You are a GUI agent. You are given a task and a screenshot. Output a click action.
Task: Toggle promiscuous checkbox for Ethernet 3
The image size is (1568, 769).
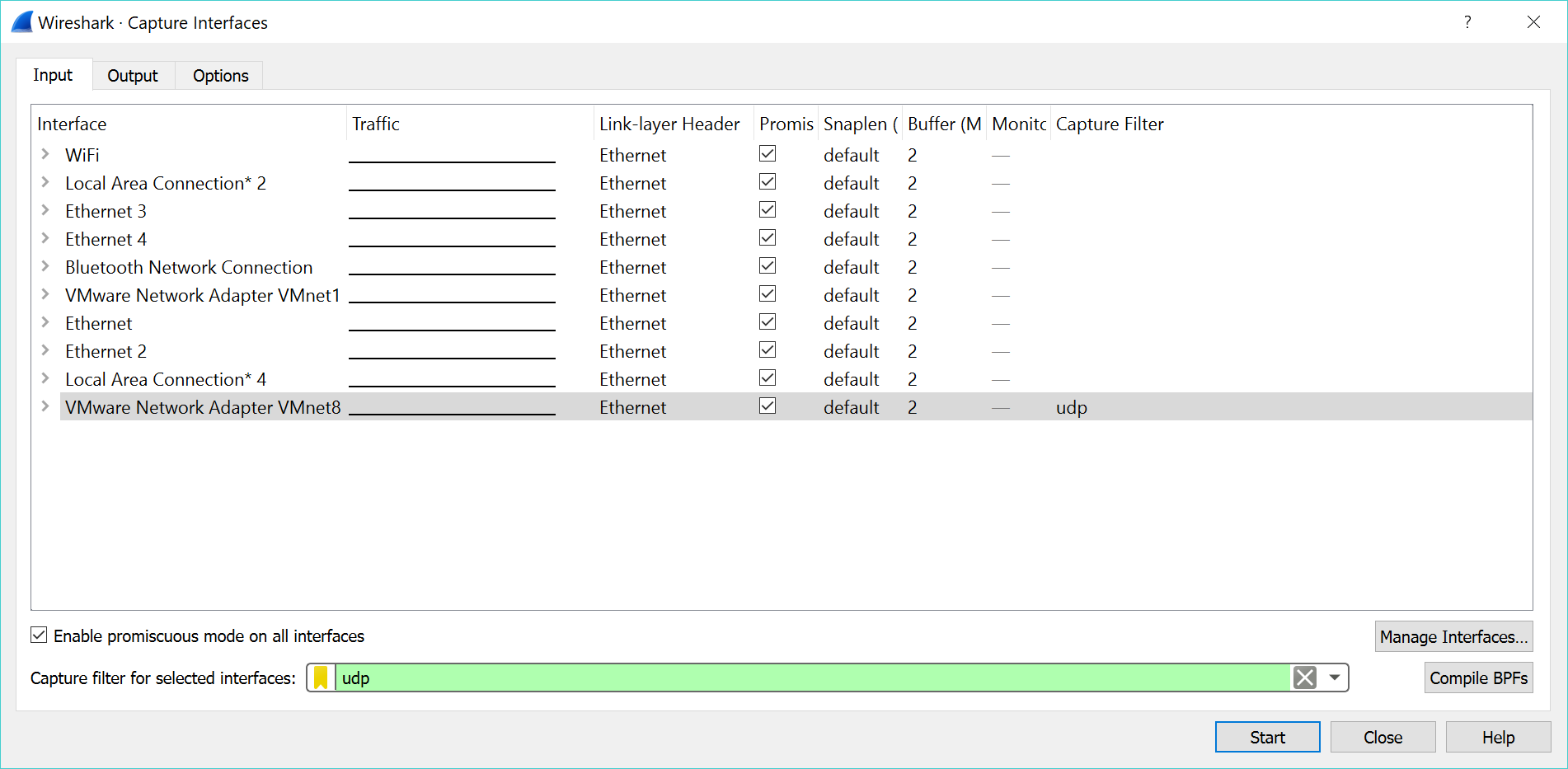click(768, 210)
